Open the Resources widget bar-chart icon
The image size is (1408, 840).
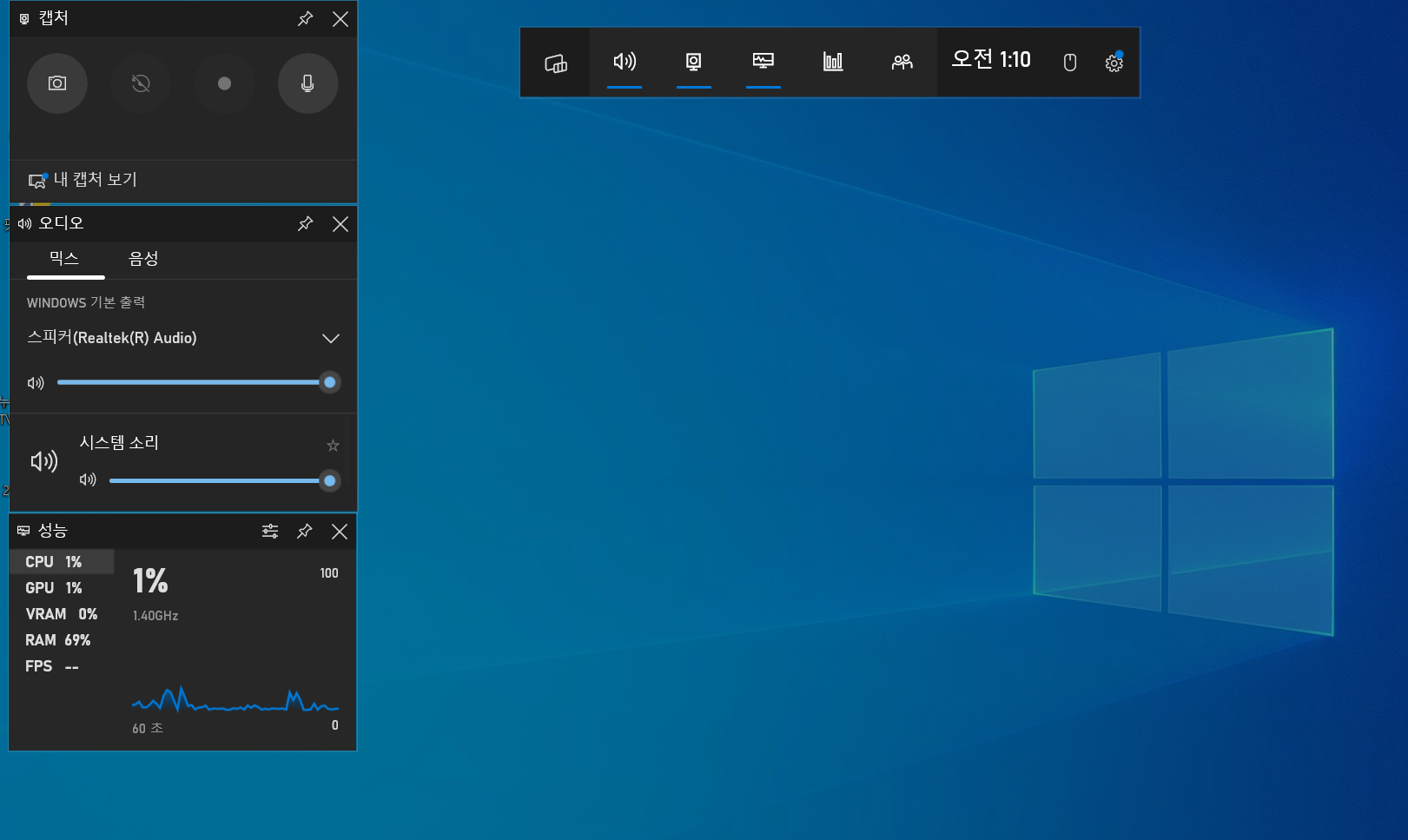pos(833,63)
